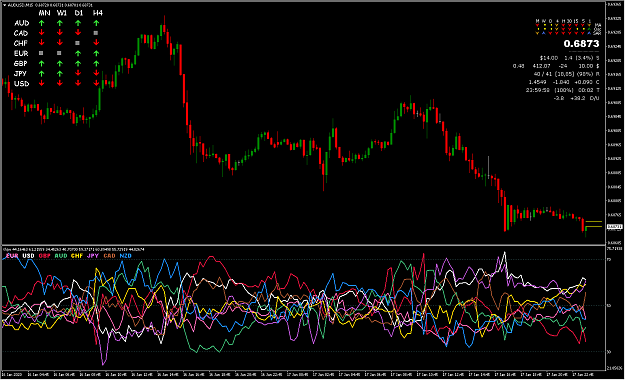Click the EUR W1 neutral gray square
The height and width of the screenshot is (380, 625).
[59, 53]
